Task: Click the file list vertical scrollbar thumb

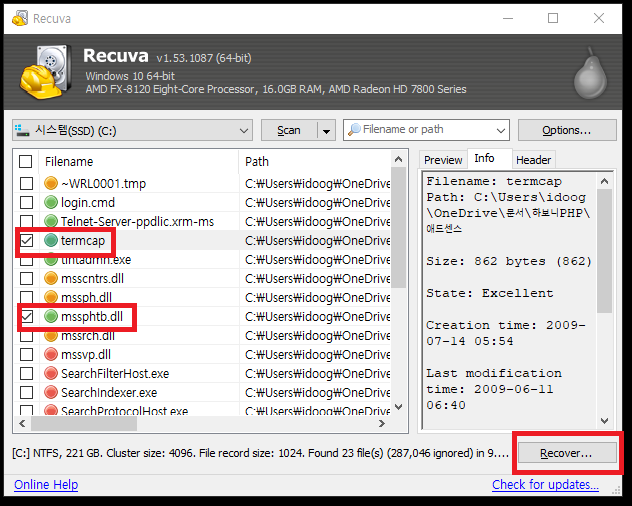Action: (x=399, y=227)
